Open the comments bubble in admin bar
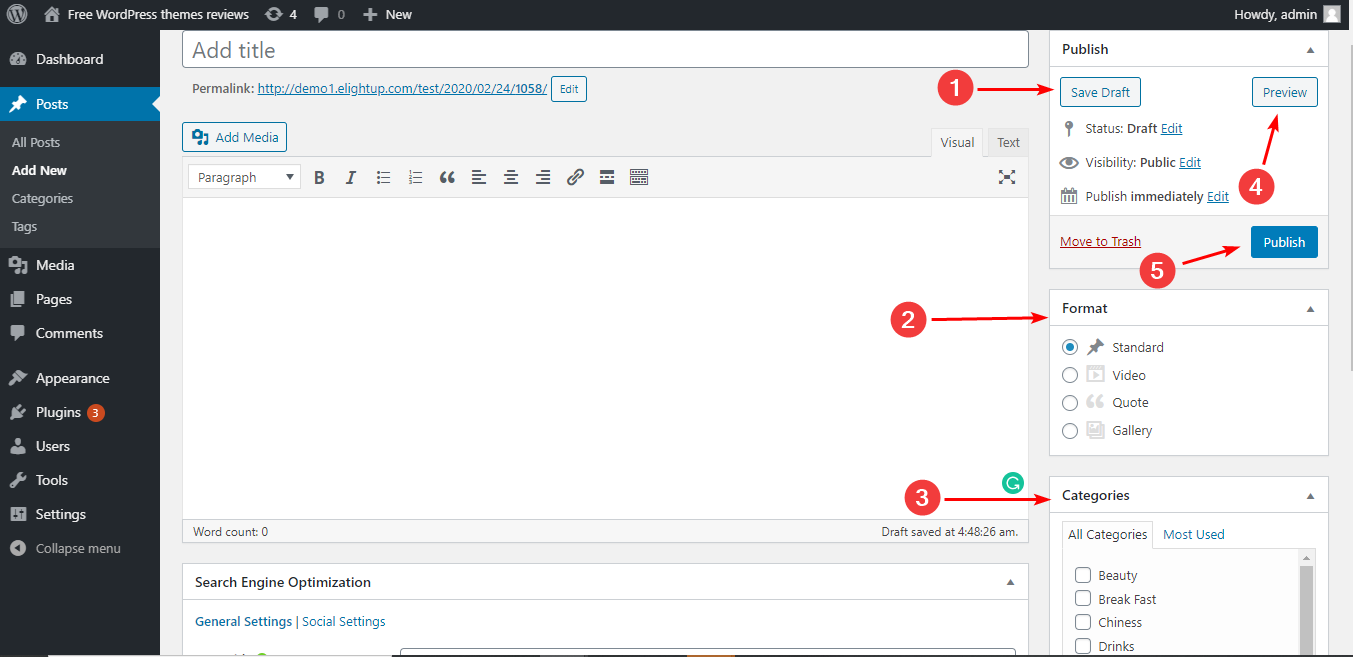Screen dimensions: 1353x657 (x=329, y=14)
